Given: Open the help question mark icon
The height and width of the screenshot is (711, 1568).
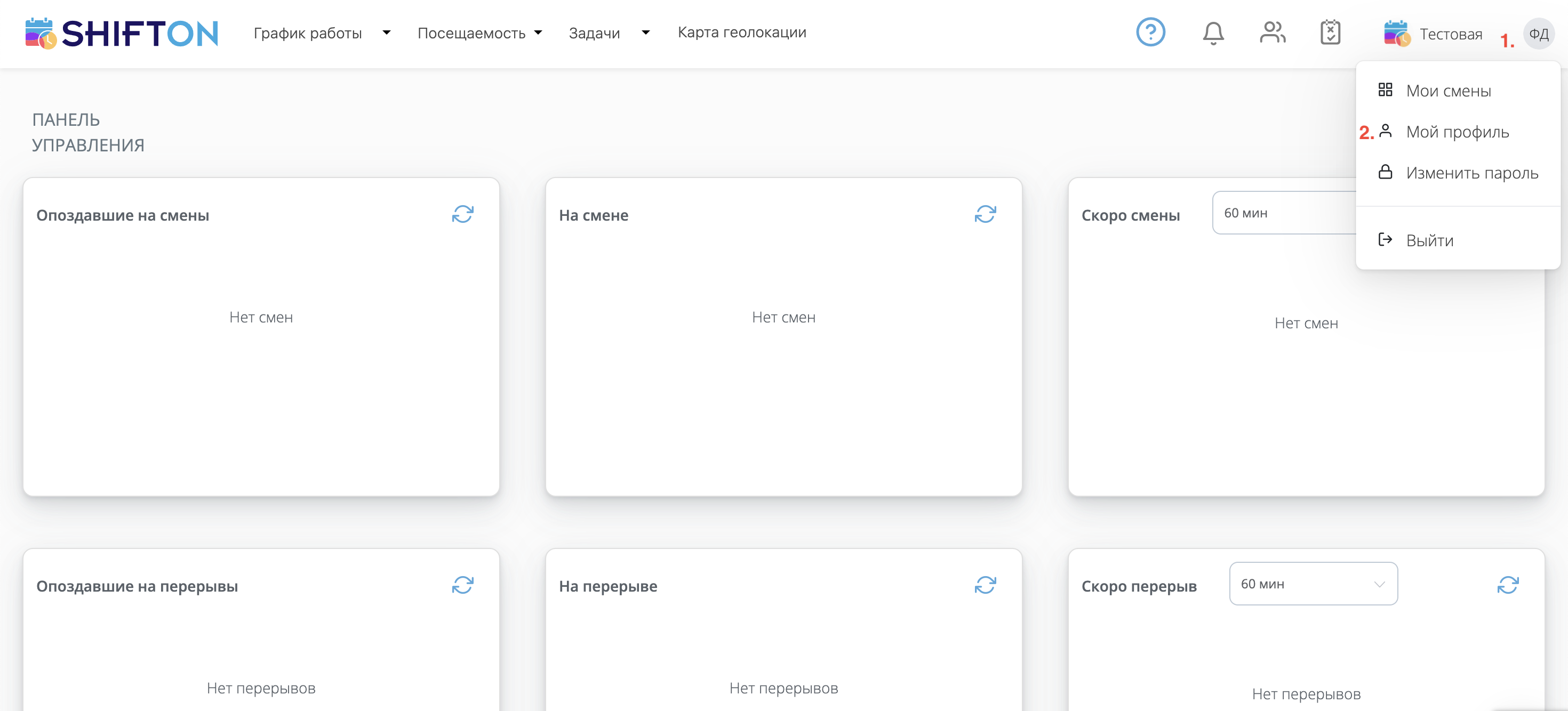Looking at the screenshot, I should [1150, 32].
